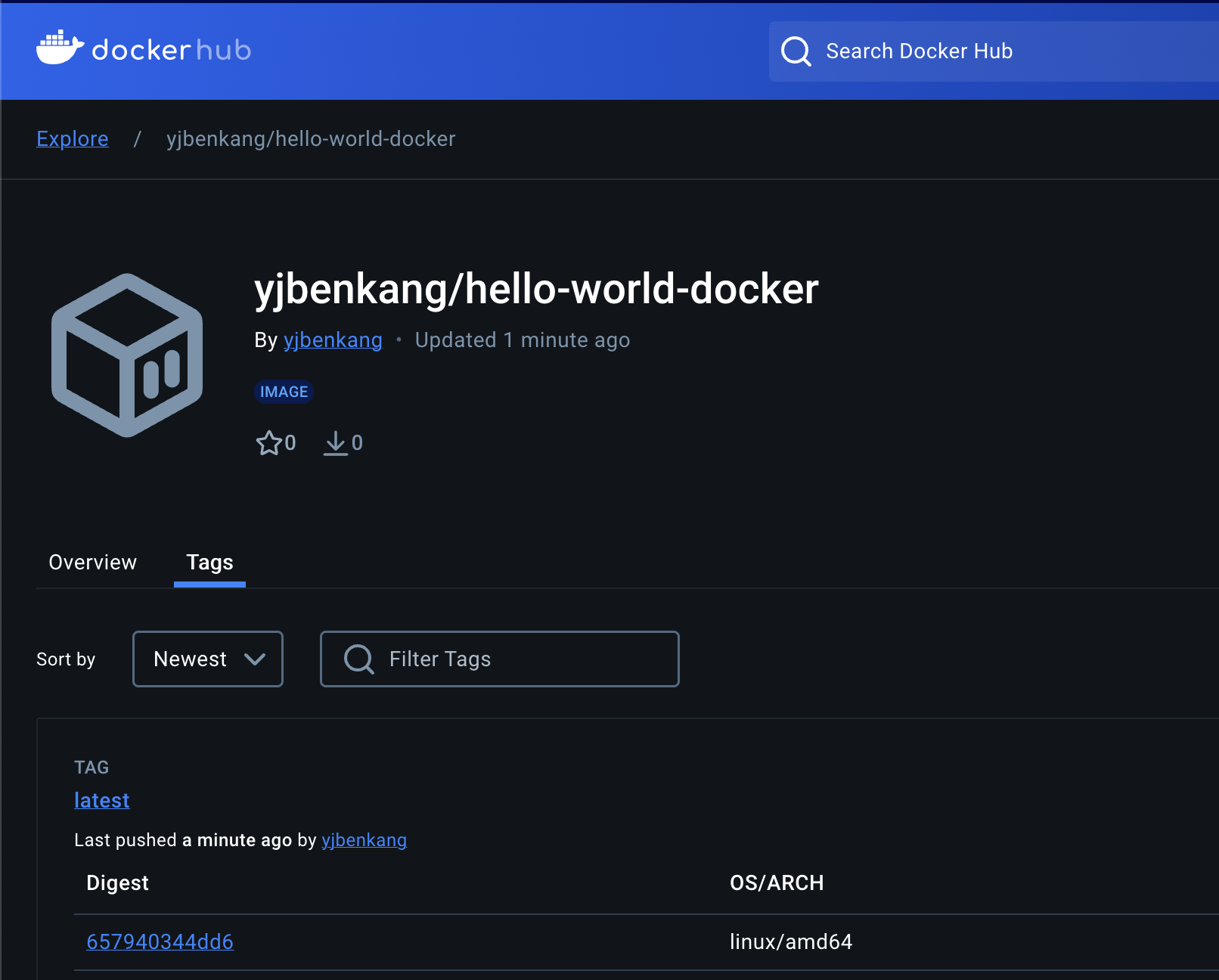1219x980 pixels.
Task: Open yjbenkang link in Last pushed line
Action: click(x=364, y=840)
